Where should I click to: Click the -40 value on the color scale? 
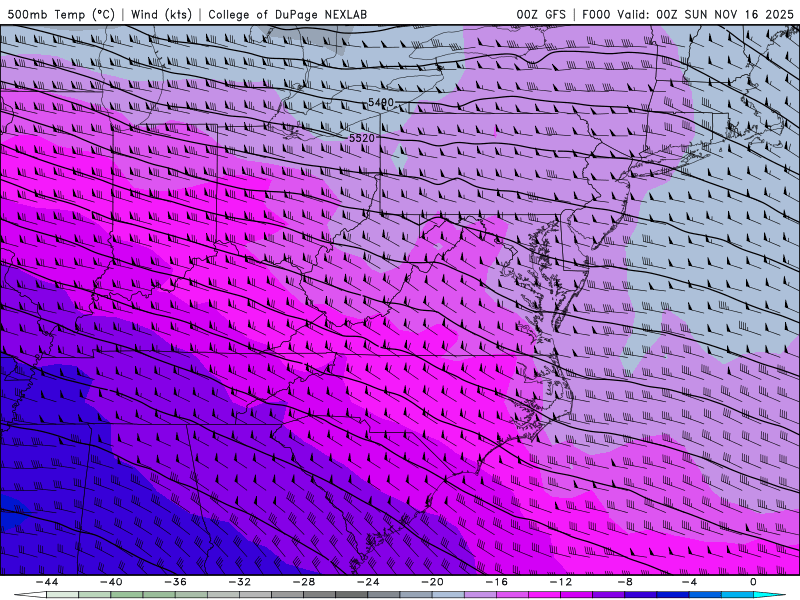click(111, 582)
